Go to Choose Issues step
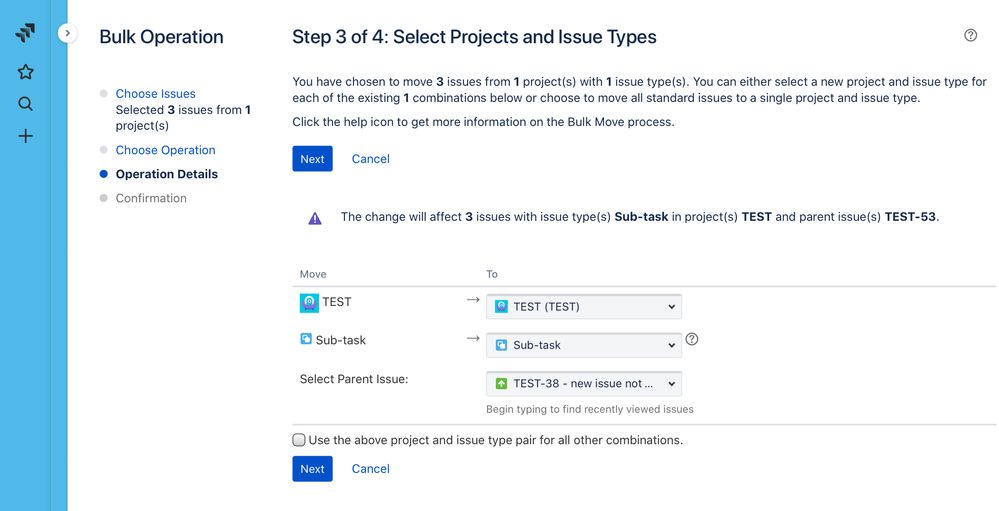Image resolution: width=999 pixels, height=511 pixels. click(155, 94)
